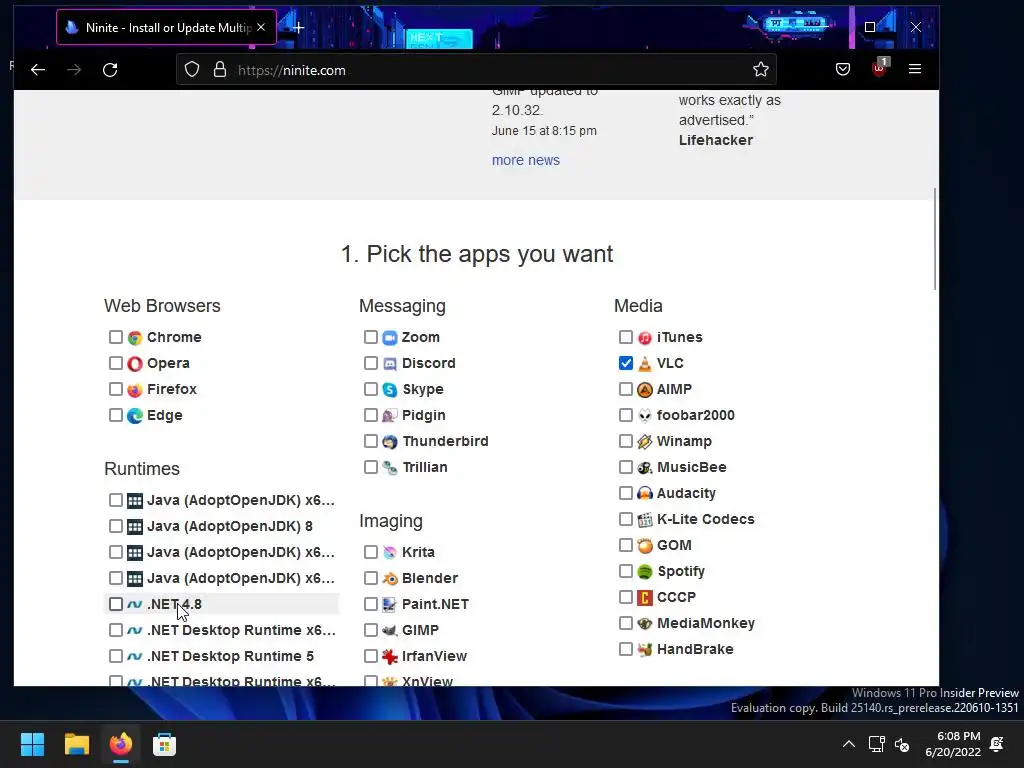Uncheck the VLC checkbox

pos(626,363)
